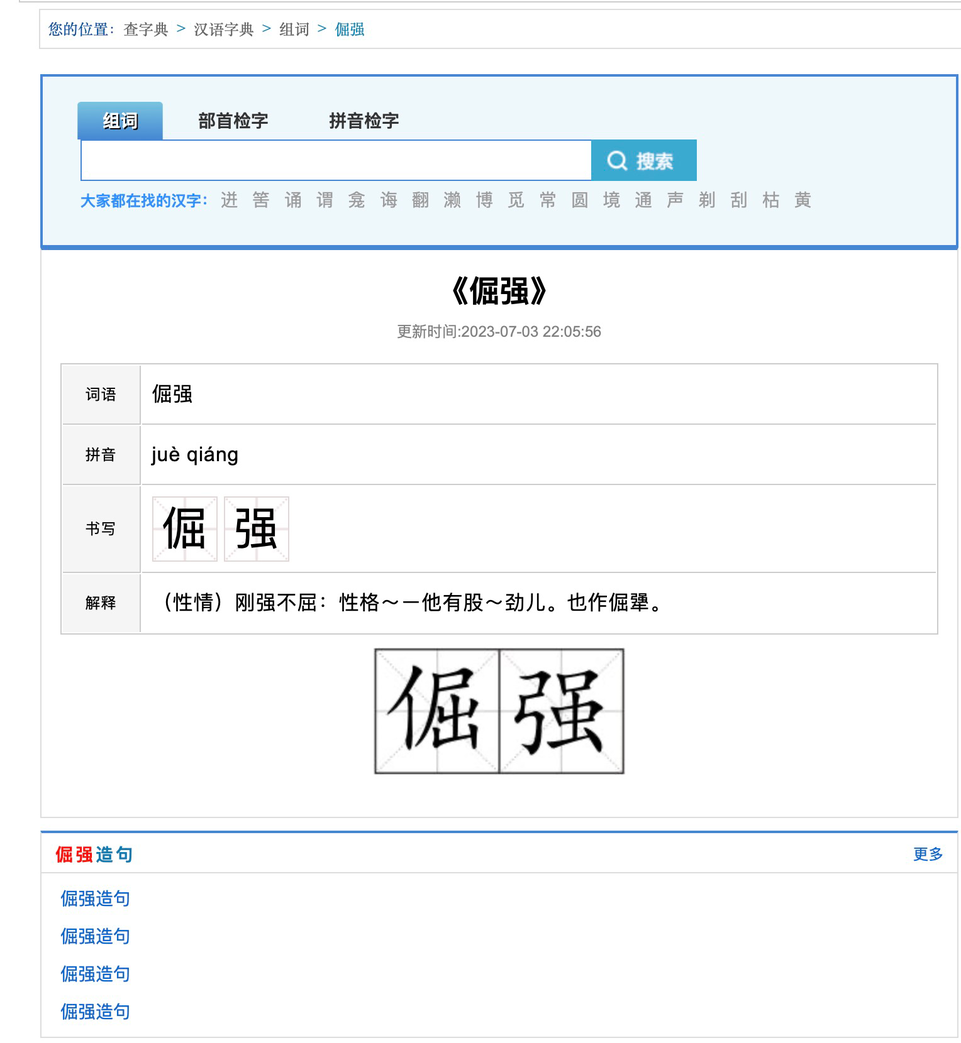The width and height of the screenshot is (961, 1043).
Task: Open the 组词 breadcrumb link
Action: point(294,29)
